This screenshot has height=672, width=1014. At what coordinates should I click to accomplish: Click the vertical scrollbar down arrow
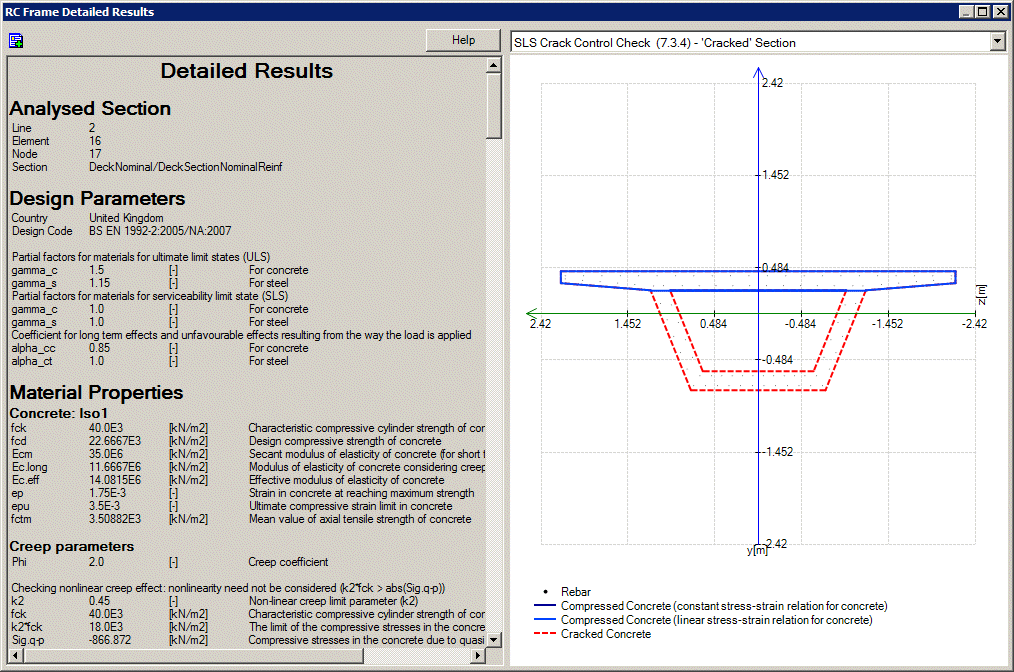(493, 640)
